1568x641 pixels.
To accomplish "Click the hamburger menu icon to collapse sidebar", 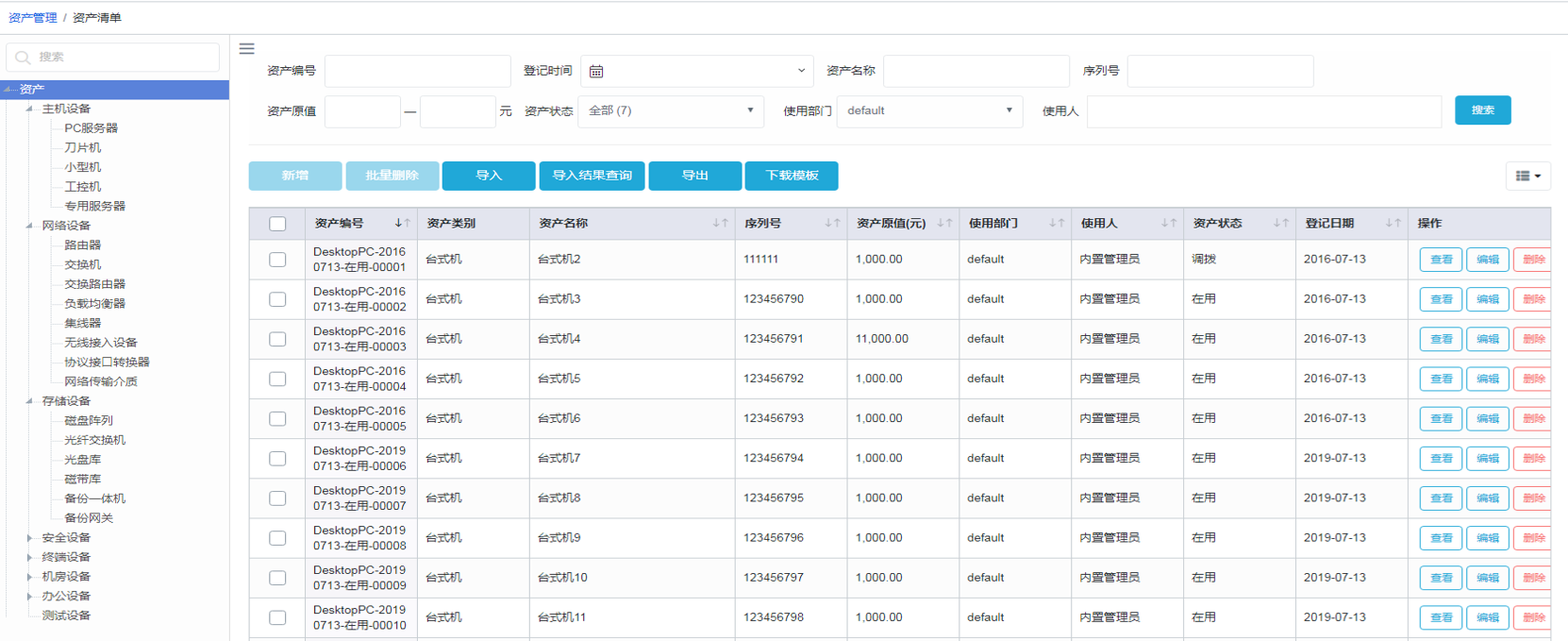I will tap(246, 49).
